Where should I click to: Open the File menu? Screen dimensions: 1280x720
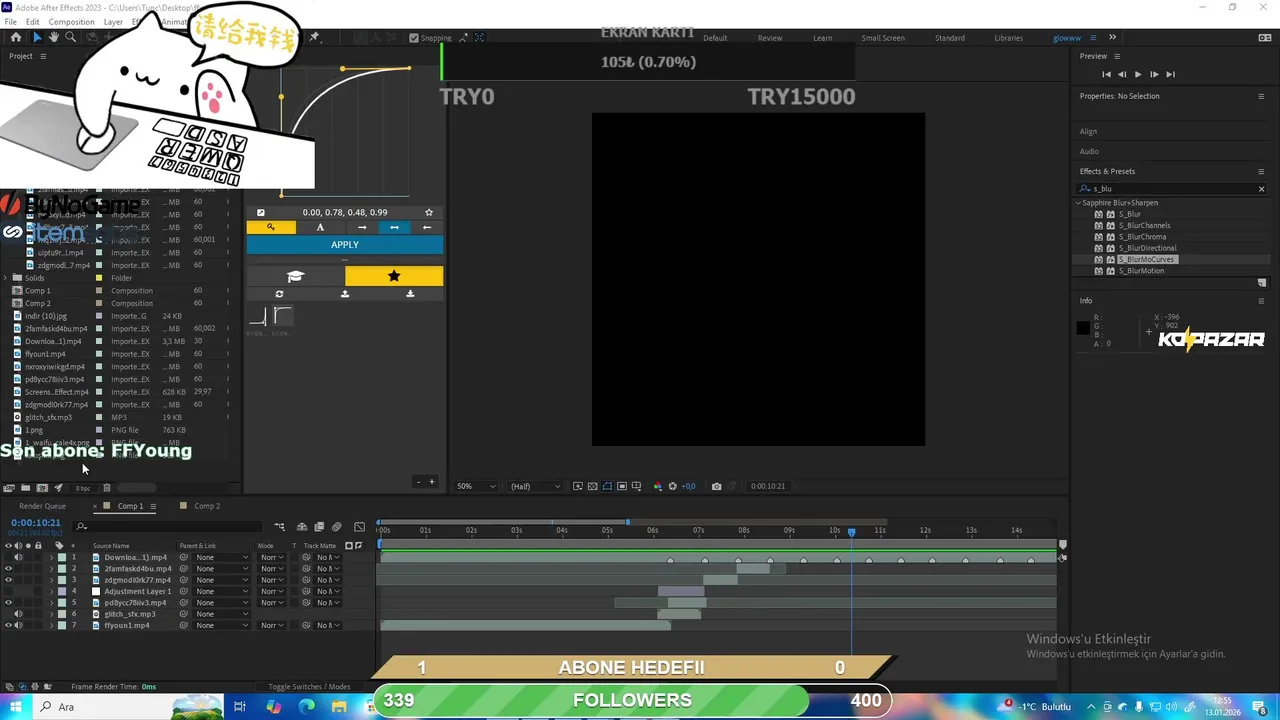pos(10,21)
